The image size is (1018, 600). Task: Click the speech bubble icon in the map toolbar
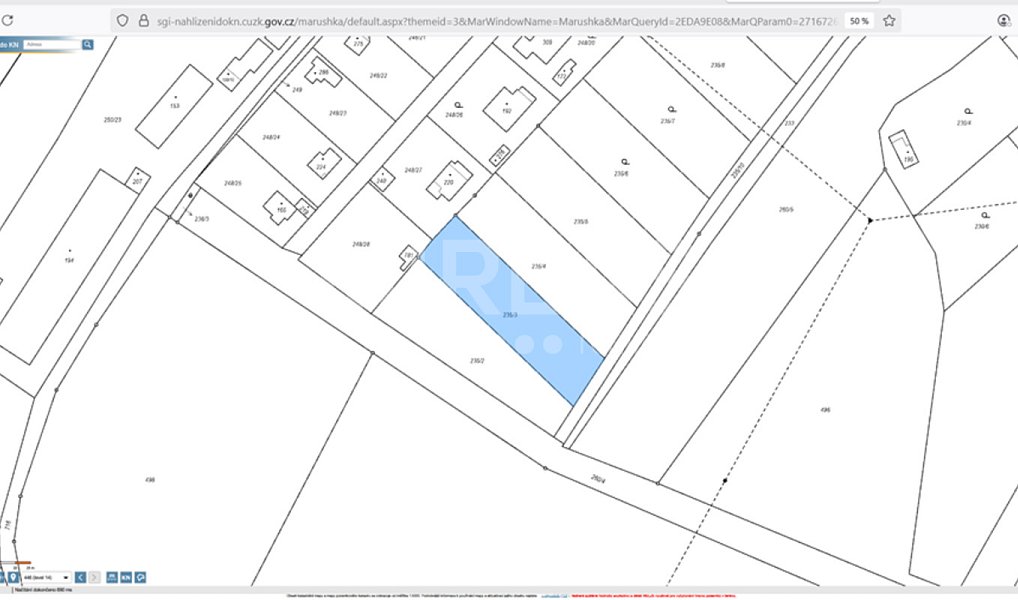tap(140, 577)
